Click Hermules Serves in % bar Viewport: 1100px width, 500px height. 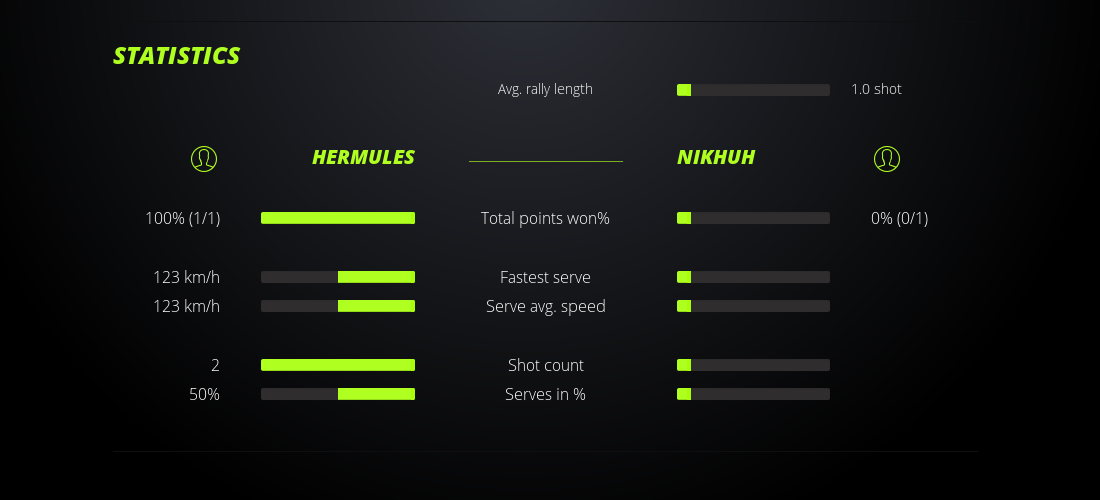338,394
